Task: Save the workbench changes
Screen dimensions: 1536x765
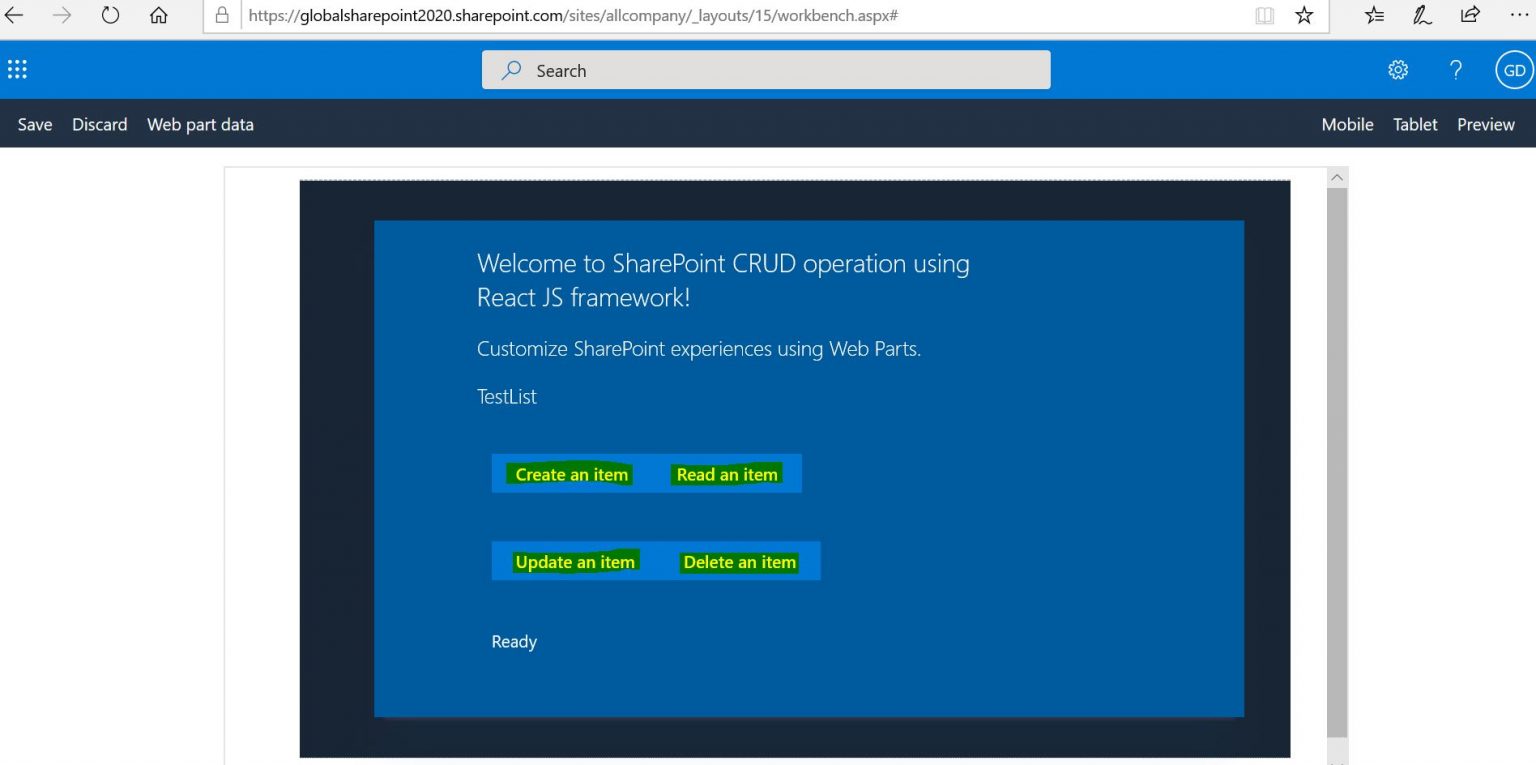Action: (x=34, y=124)
